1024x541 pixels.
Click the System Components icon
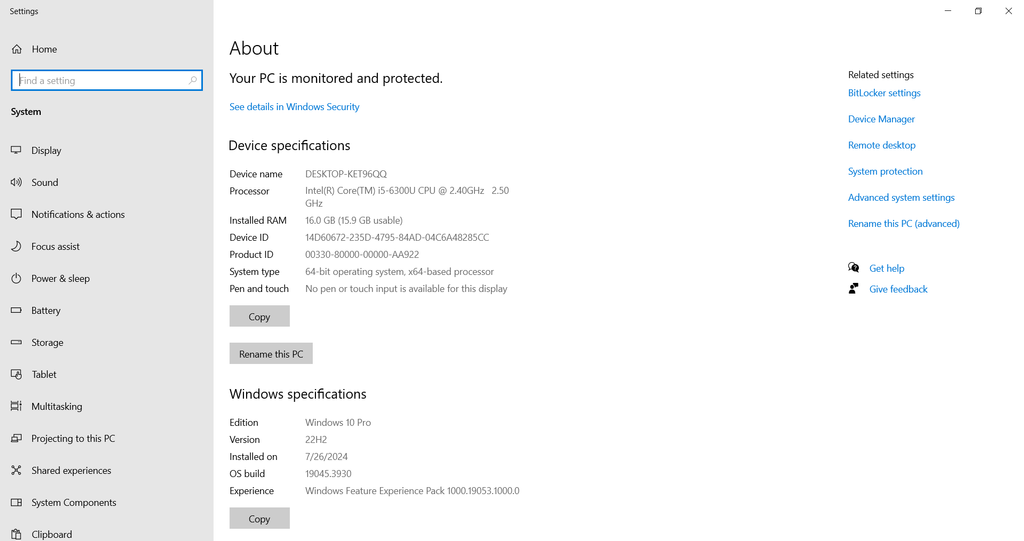click(x=16, y=502)
